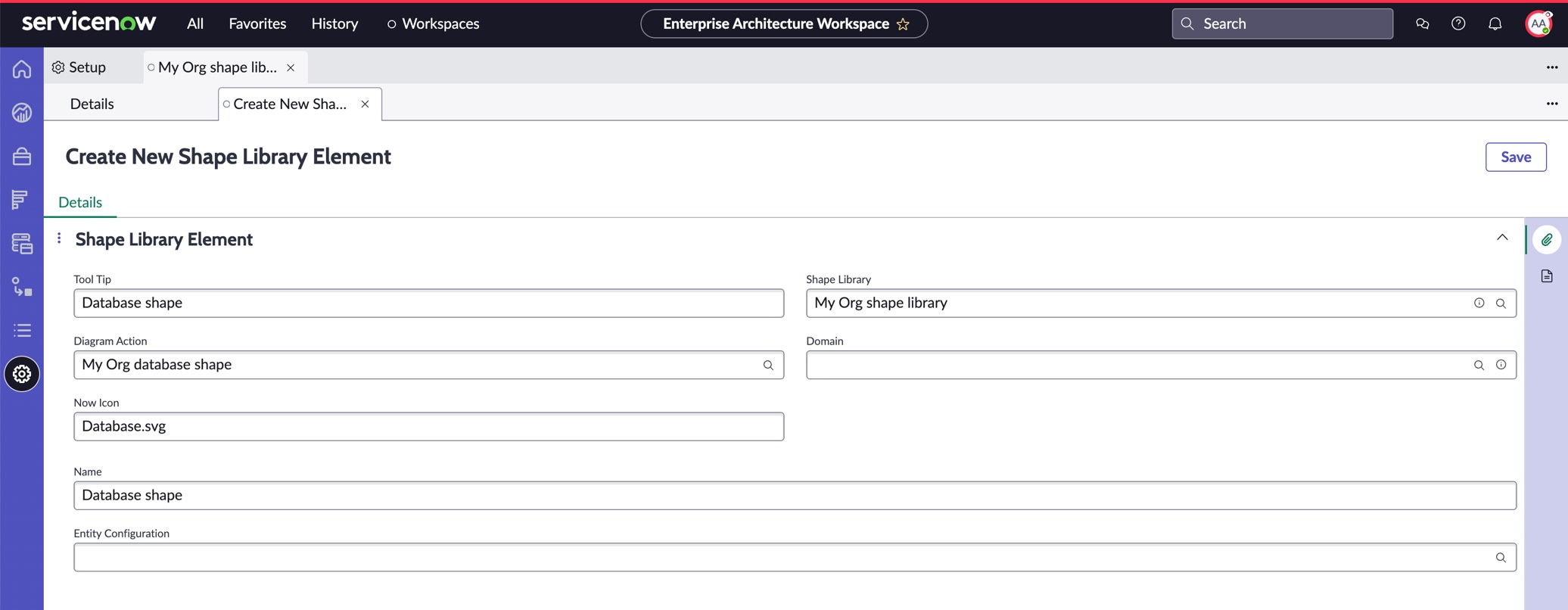Edit the Name field
1568x610 pixels.
[x=795, y=496]
